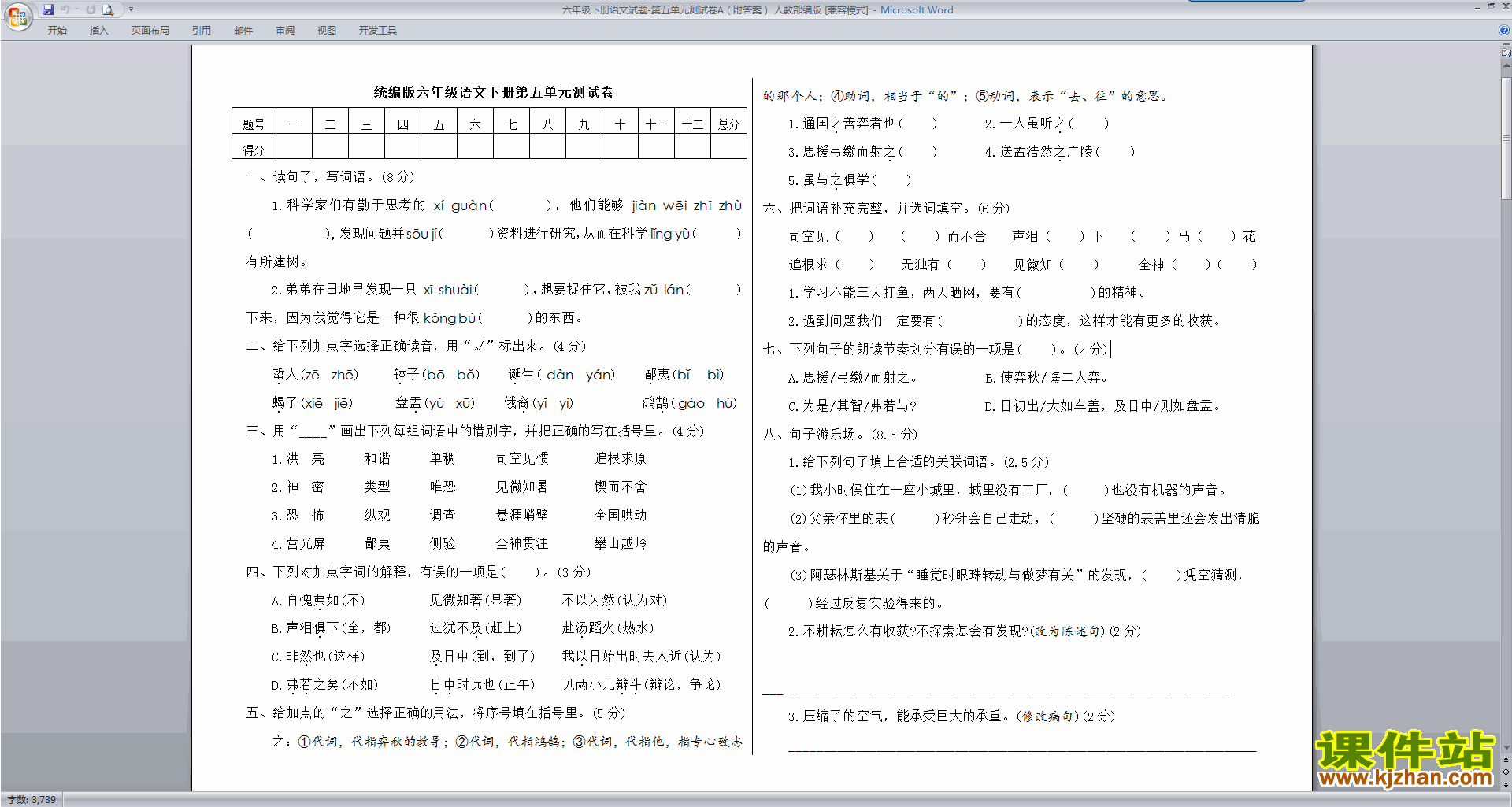Screen dimensions: 1512x807
Task: Open Microsoft Word Help
Action: (1503, 31)
